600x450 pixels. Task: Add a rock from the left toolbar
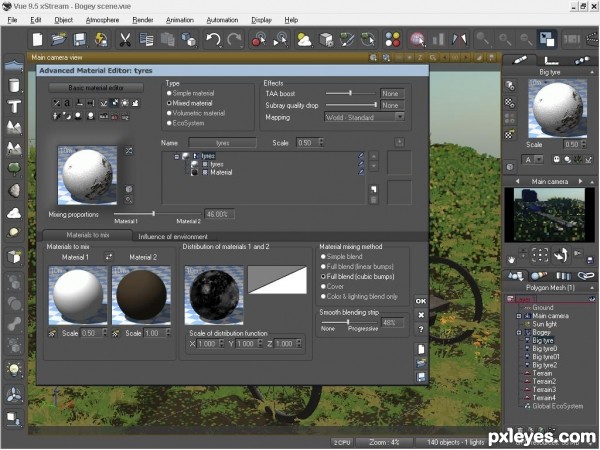pyautogui.click(x=14, y=190)
